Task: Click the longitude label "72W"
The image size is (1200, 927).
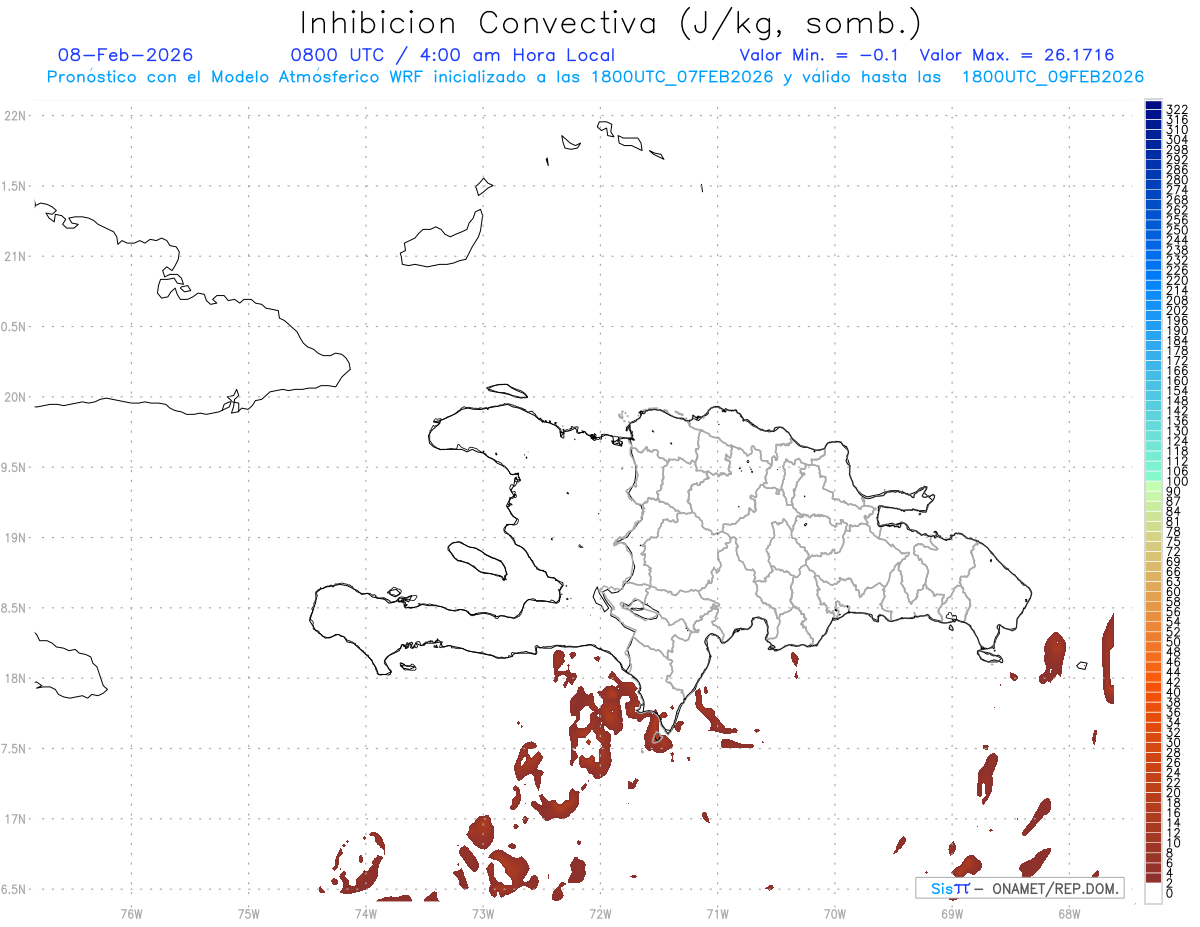Action: point(600,912)
